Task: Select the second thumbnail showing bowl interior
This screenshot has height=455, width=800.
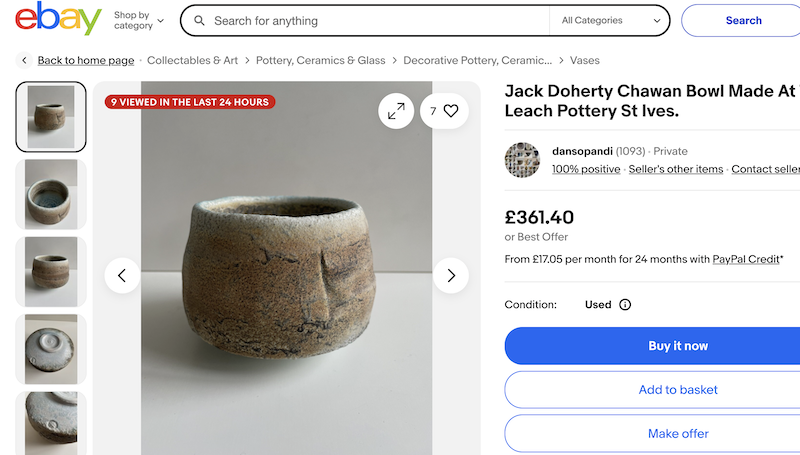Action: pyautogui.click(x=51, y=194)
